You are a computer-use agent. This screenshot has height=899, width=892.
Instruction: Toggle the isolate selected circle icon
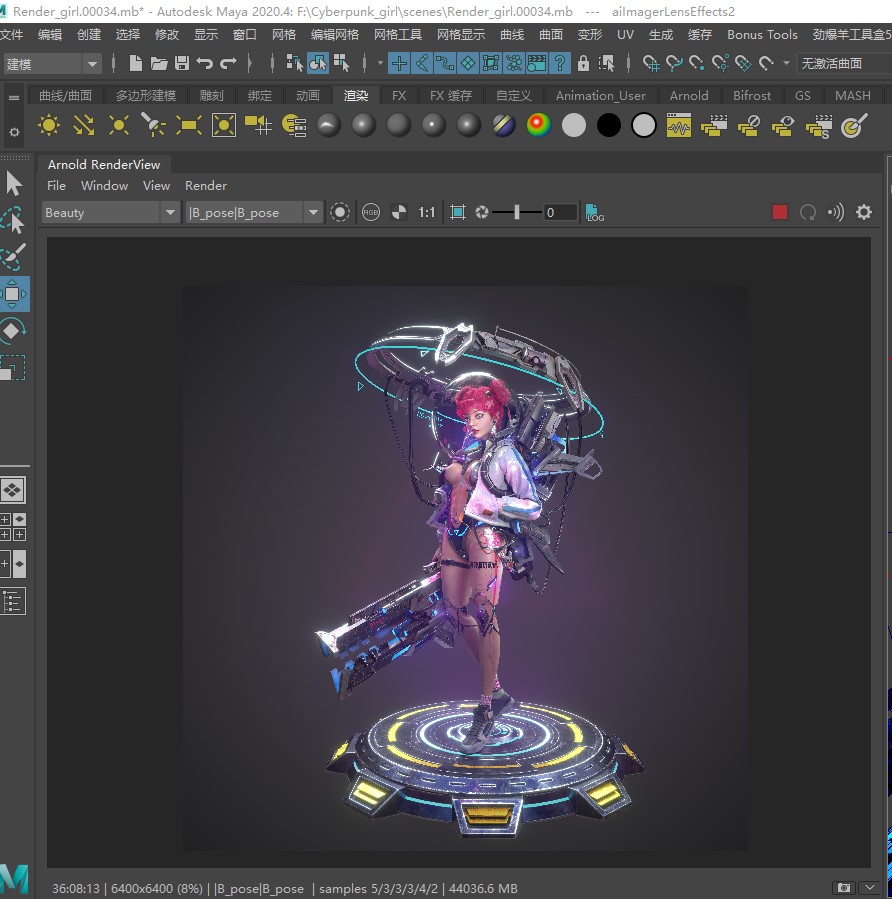(340, 213)
